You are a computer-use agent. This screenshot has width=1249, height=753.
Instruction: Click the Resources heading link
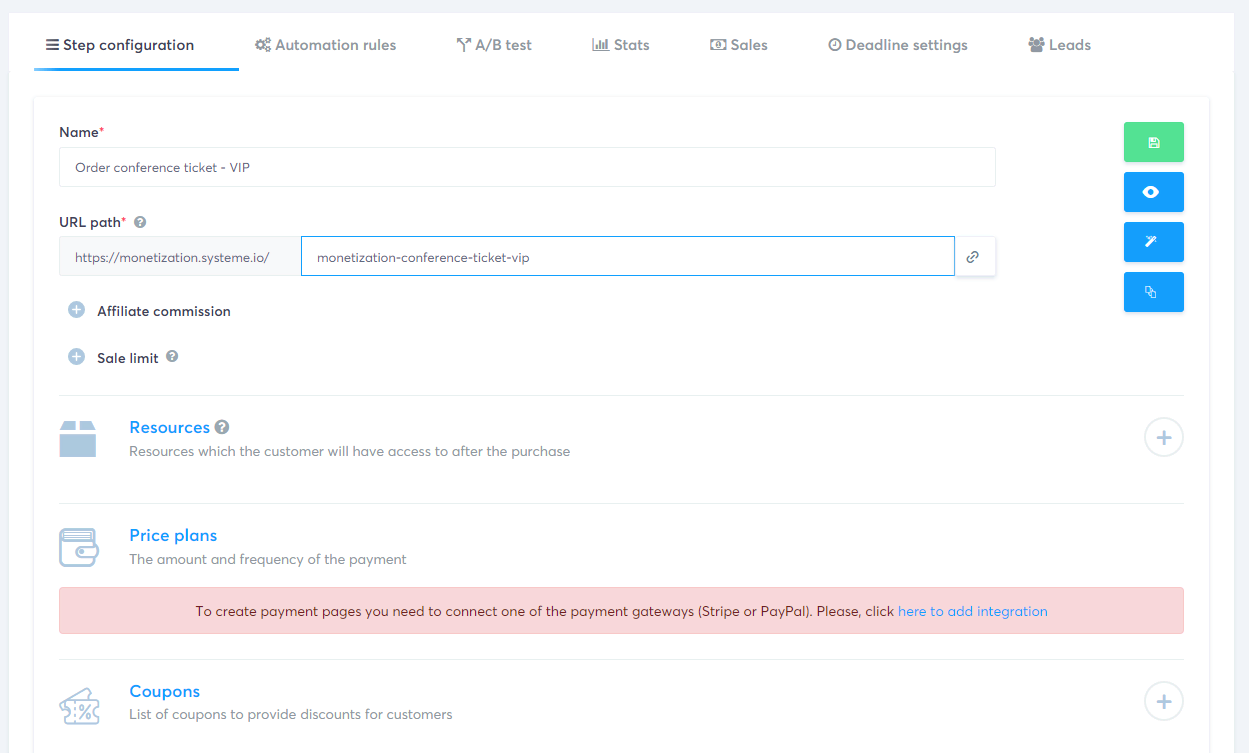170,427
